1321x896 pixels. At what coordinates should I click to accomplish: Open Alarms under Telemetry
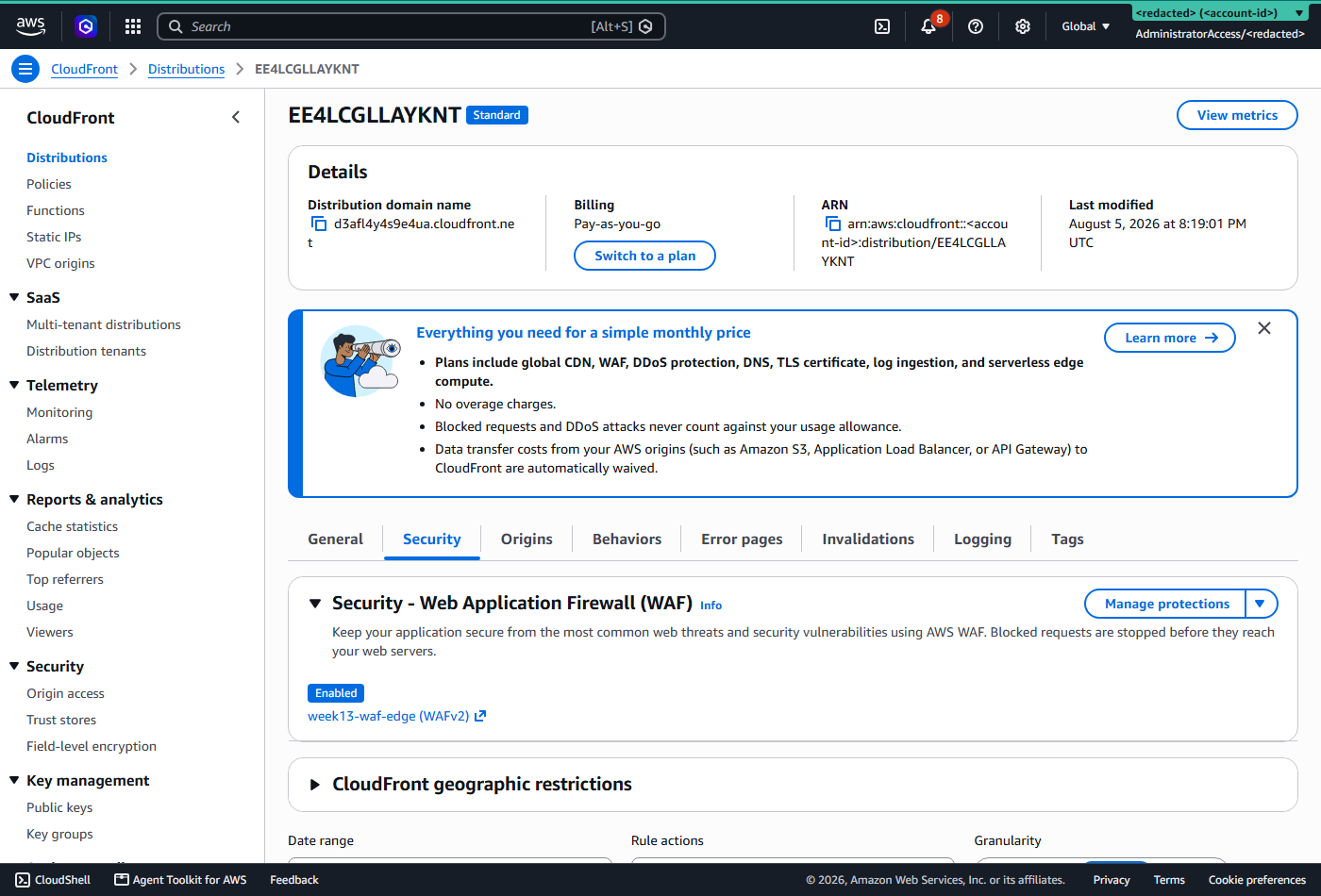pos(47,439)
